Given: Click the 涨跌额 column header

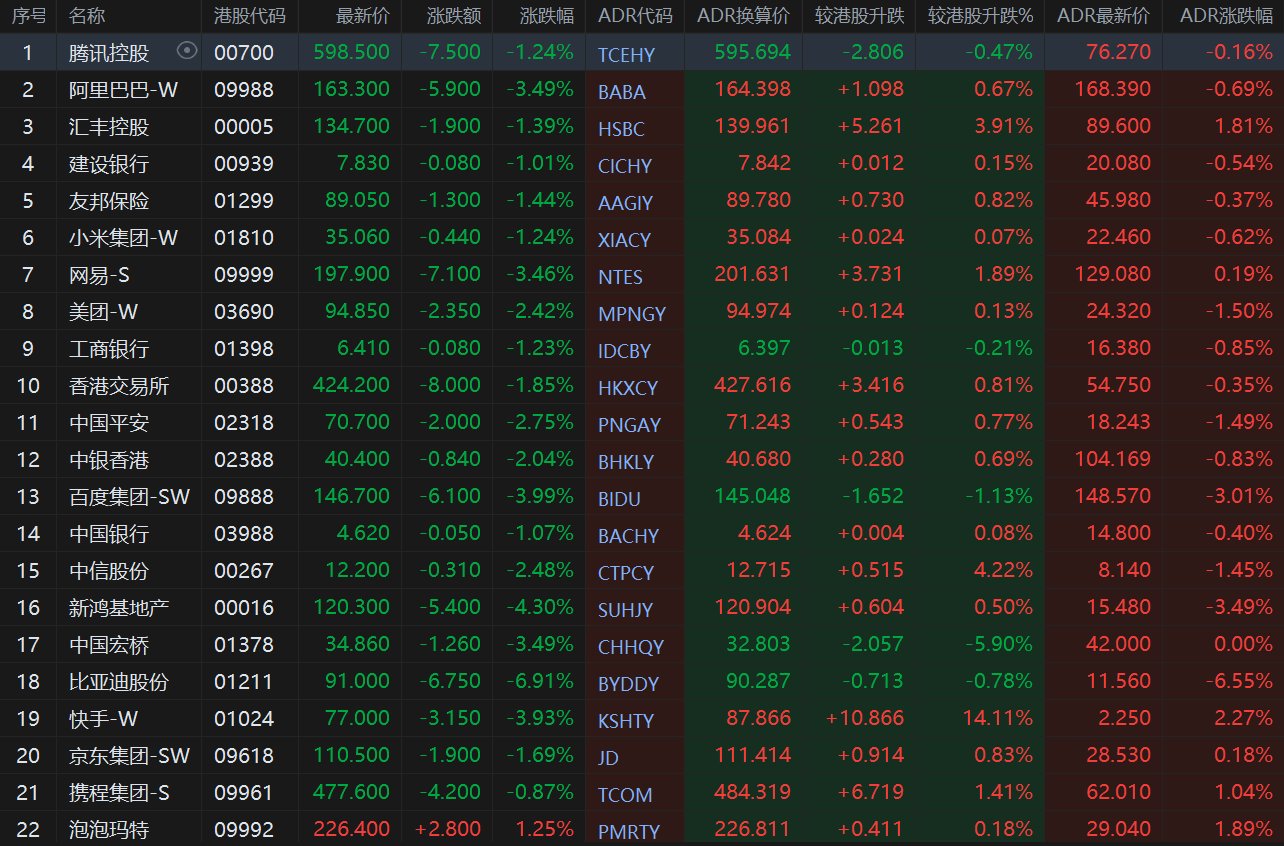Looking at the screenshot, I should coord(454,16).
